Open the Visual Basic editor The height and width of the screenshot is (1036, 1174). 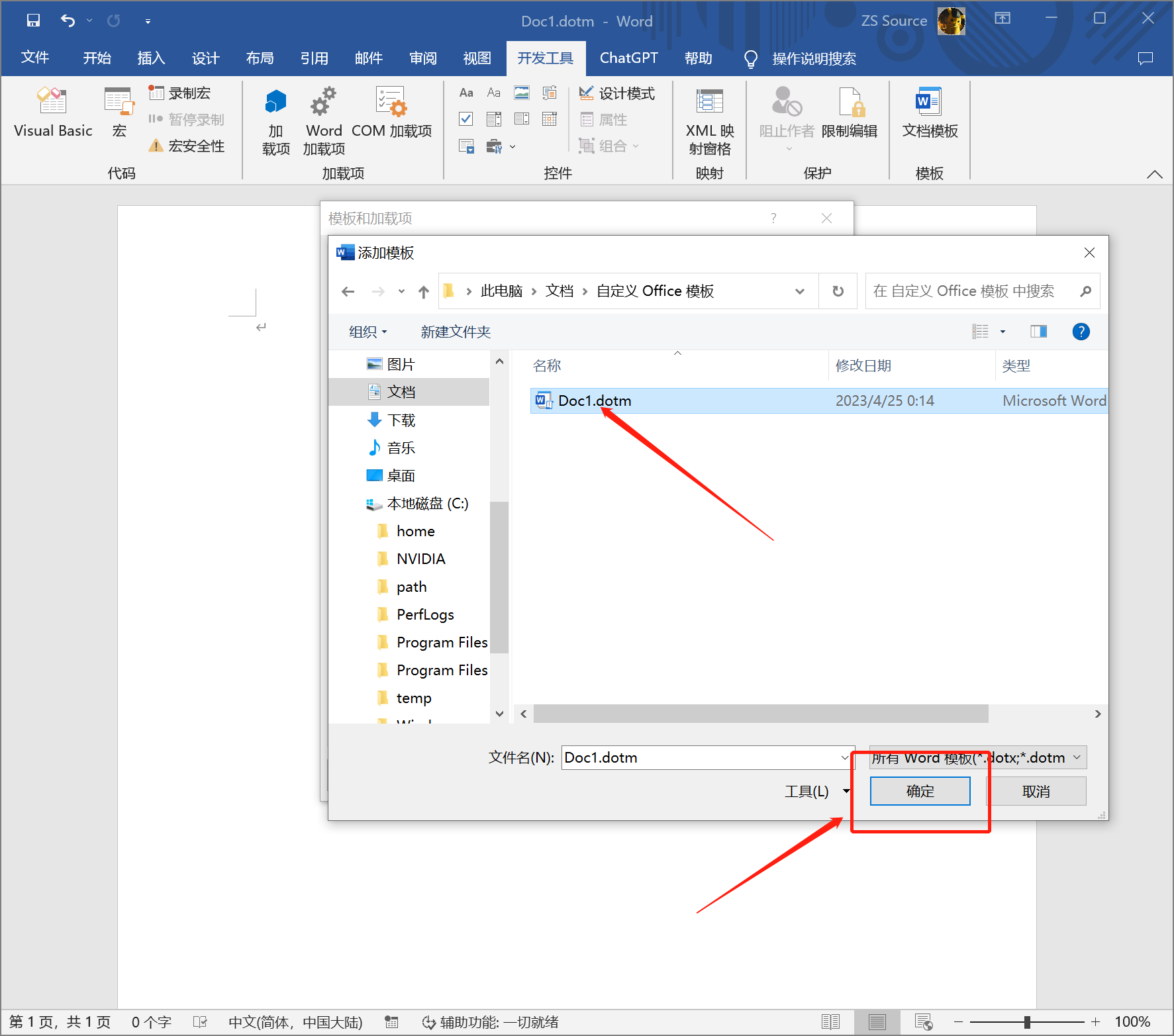click(53, 113)
